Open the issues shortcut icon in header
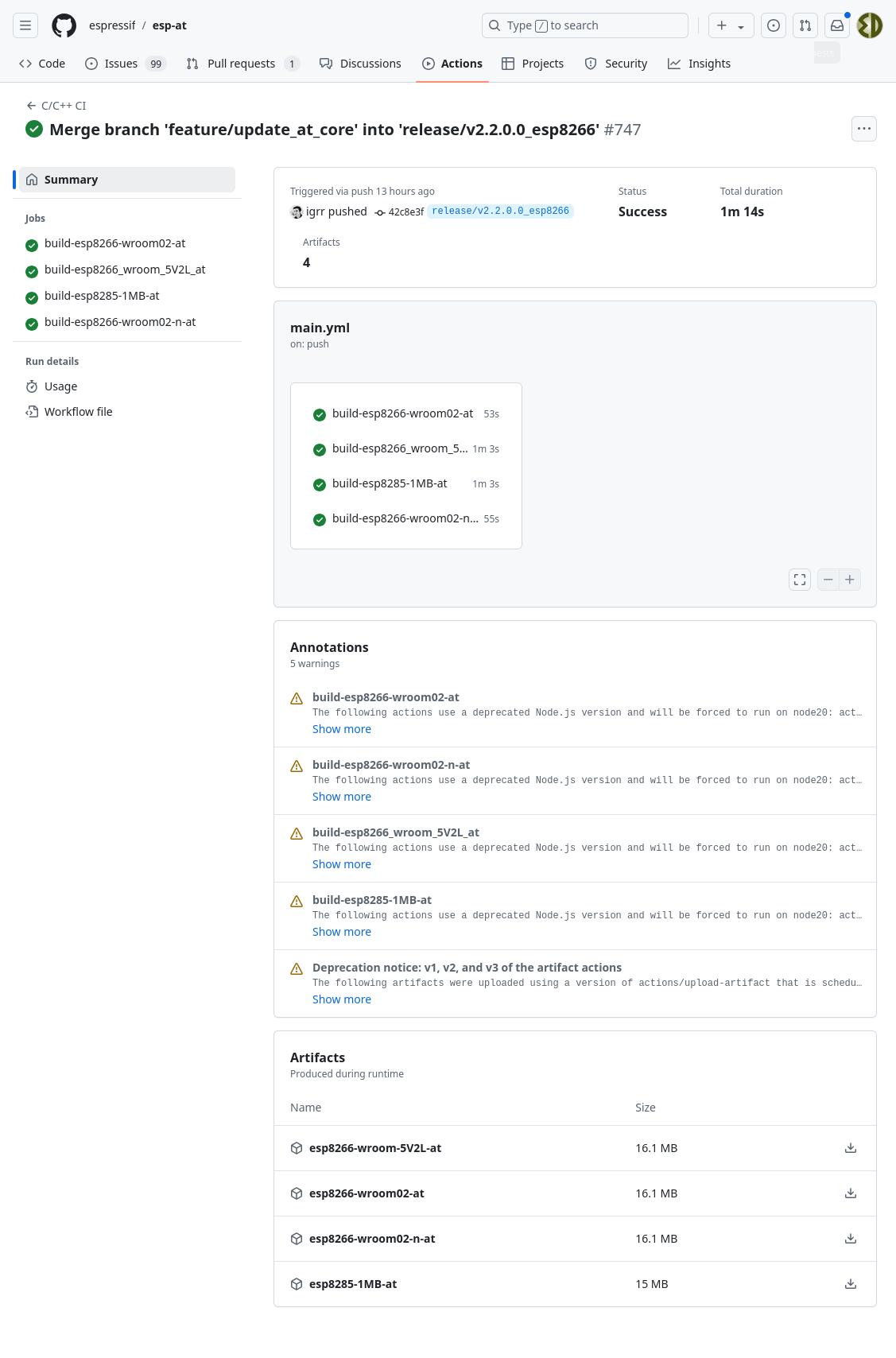This screenshot has width=896, height=1358. click(x=773, y=25)
